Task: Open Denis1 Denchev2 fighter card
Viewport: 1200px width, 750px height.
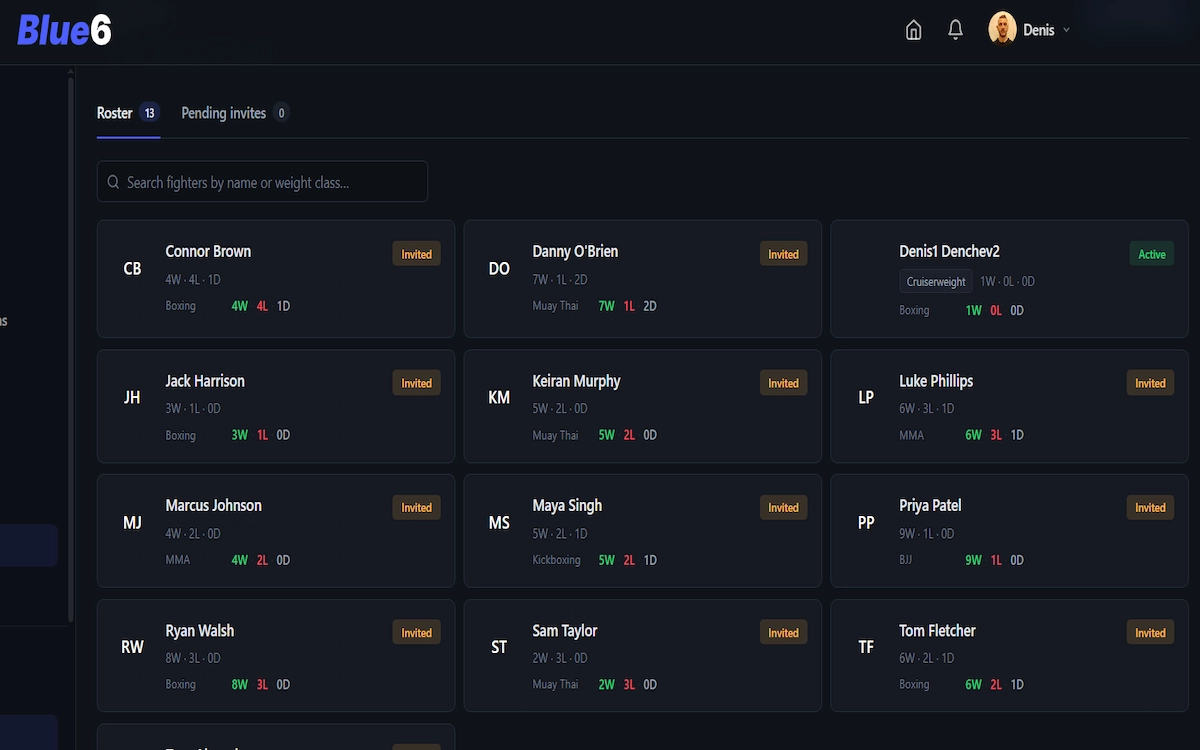Action: pos(1010,279)
